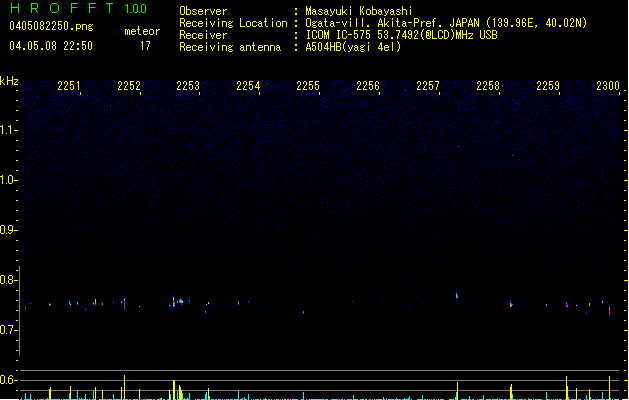Image resolution: width=629 pixels, height=400 pixels.
Task: Click the 0.8 kHz frequency label
Action: pyautogui.click(x=8, y=280)
